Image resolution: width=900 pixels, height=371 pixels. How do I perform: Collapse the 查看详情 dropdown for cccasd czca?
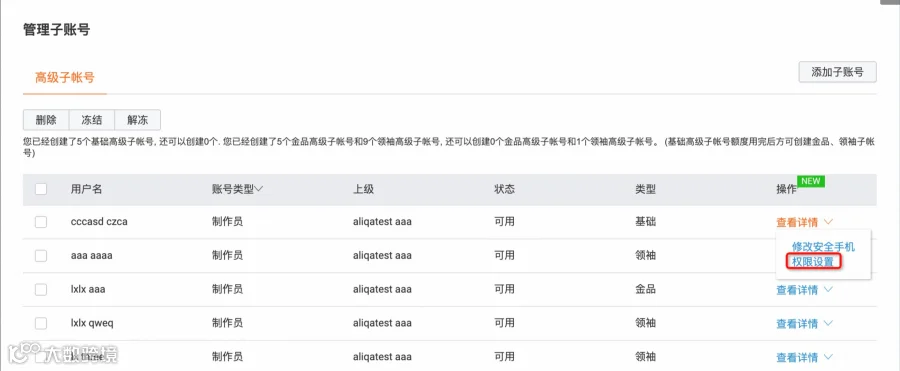click(x=828, y=222)
